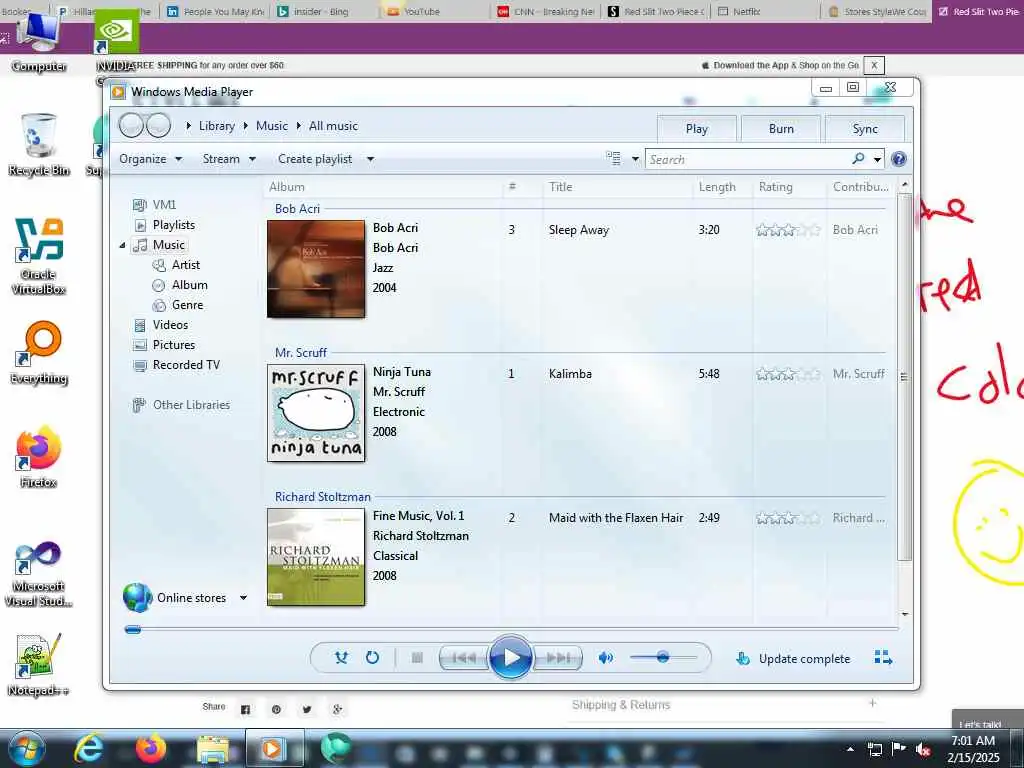Select the Kalimba track

tap(570, 374)
